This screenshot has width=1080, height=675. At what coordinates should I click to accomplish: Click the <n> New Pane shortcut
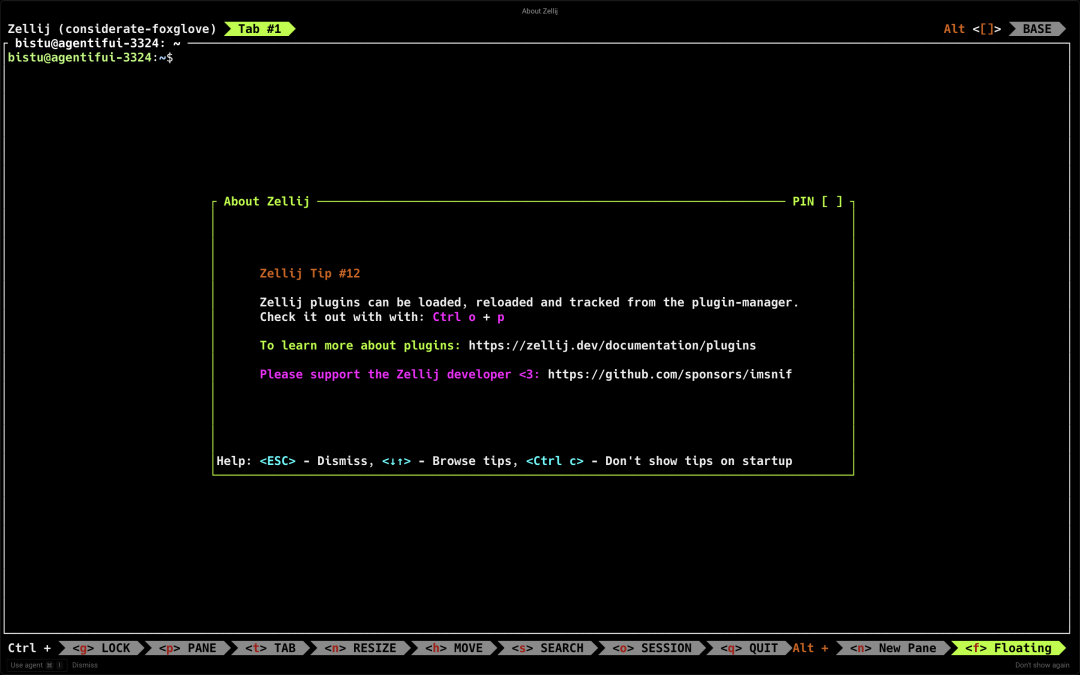tap(893, 648)
